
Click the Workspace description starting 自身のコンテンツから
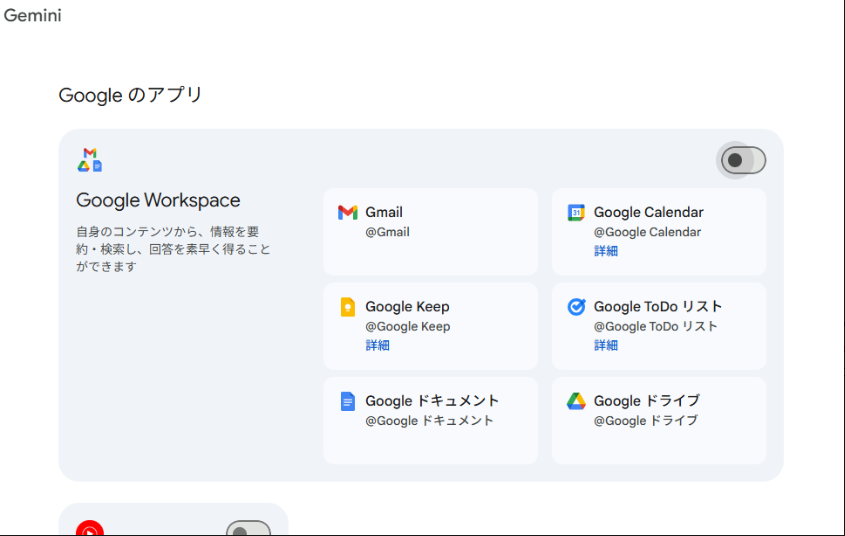coord(173,249)
